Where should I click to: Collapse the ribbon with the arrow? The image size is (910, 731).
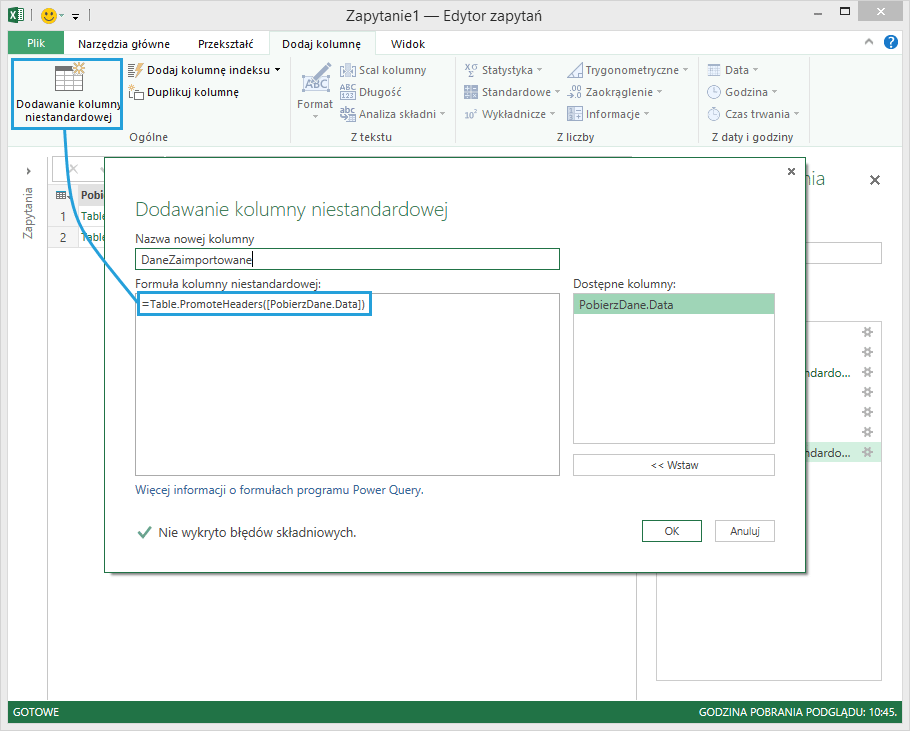867,43
